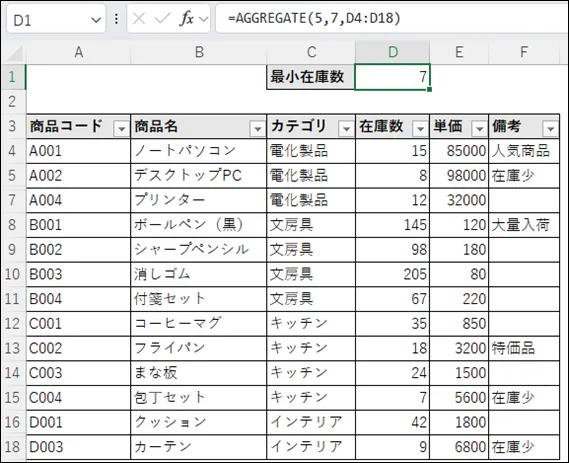Viewport: 569px width, 463px height.
Task: Click unit price 6800 cell
Action: coord(459,447)
